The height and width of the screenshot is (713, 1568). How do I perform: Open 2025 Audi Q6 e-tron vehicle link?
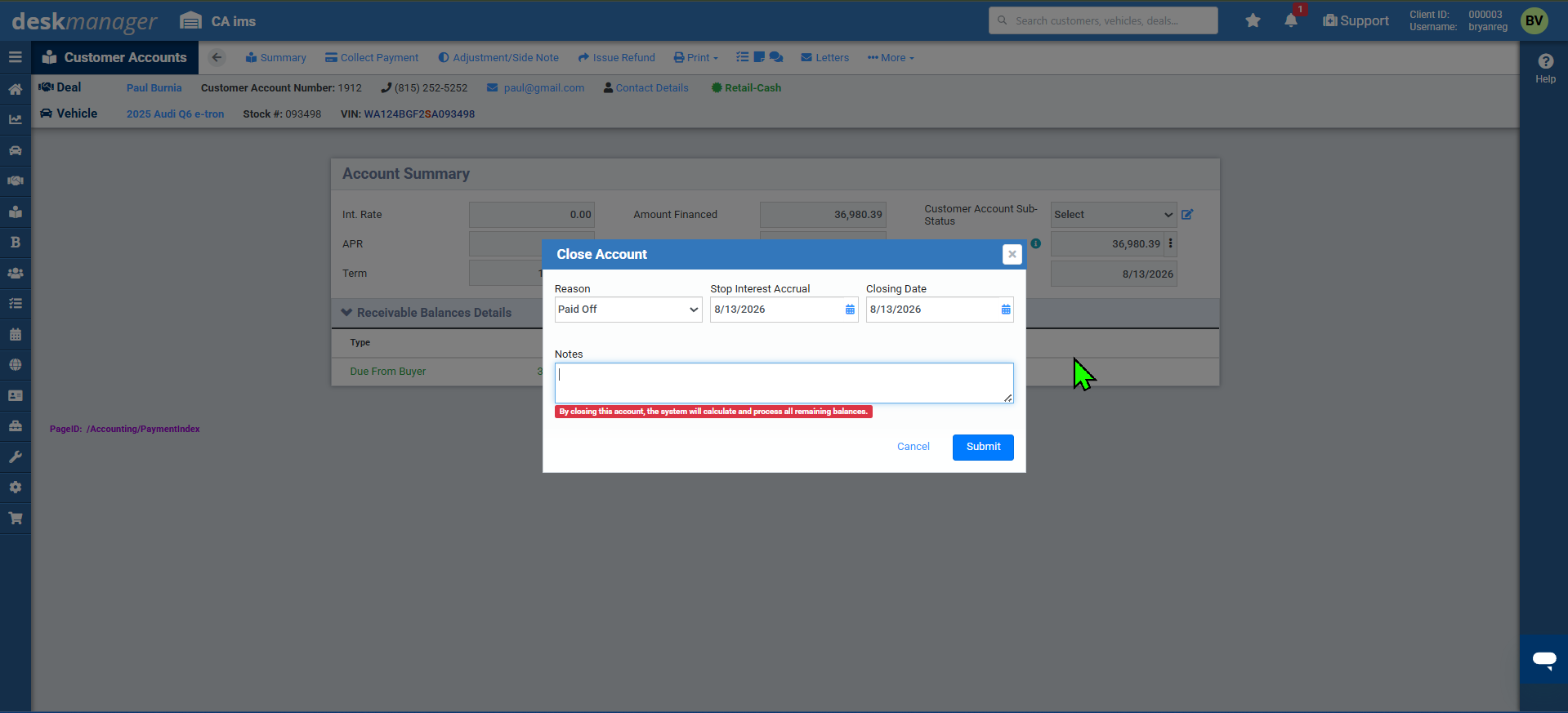pyautogui.click(x=175, y=114)
